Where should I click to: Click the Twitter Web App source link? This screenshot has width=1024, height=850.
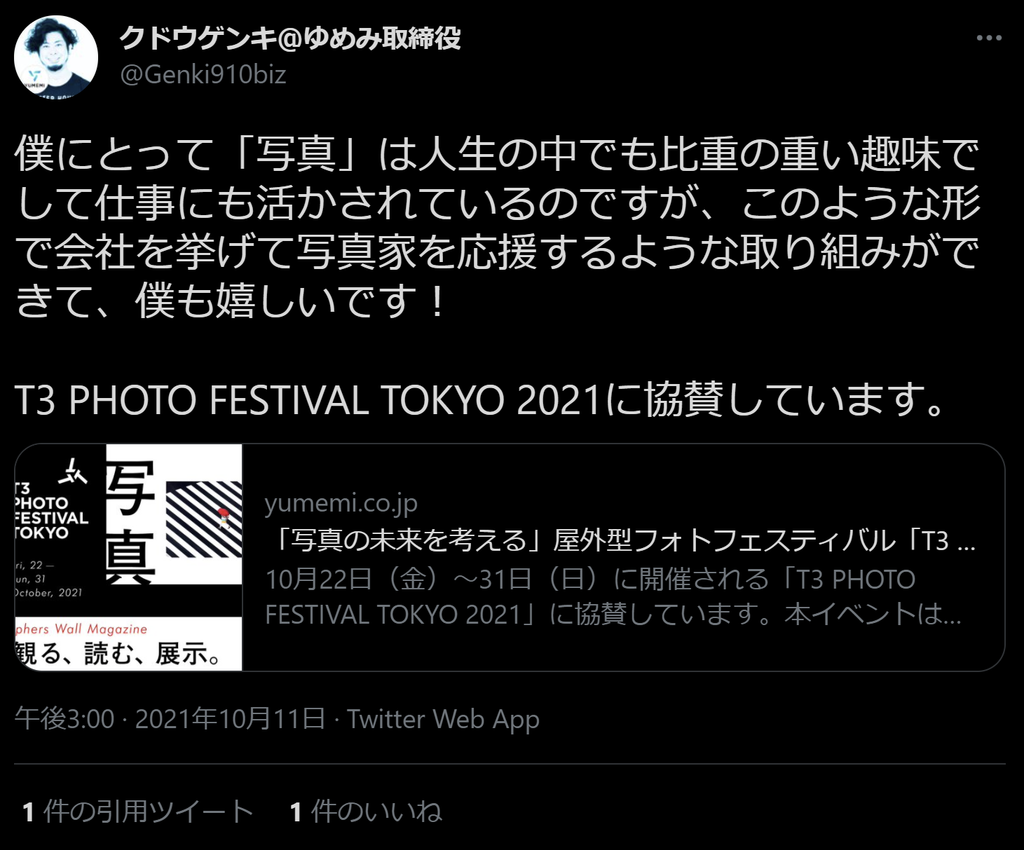(x=443, y=719)
